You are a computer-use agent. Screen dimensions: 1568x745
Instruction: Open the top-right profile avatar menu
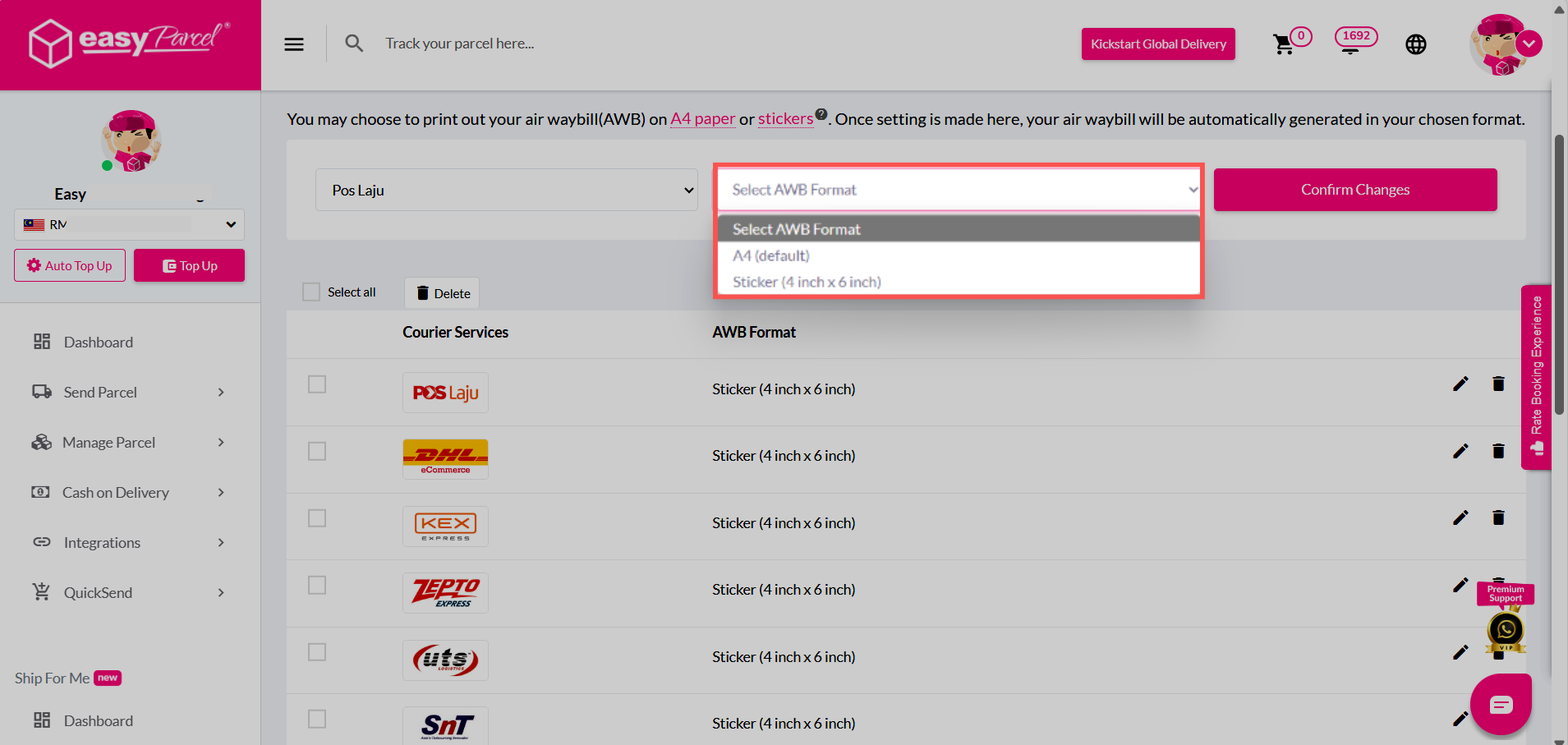coord(1505,44)
